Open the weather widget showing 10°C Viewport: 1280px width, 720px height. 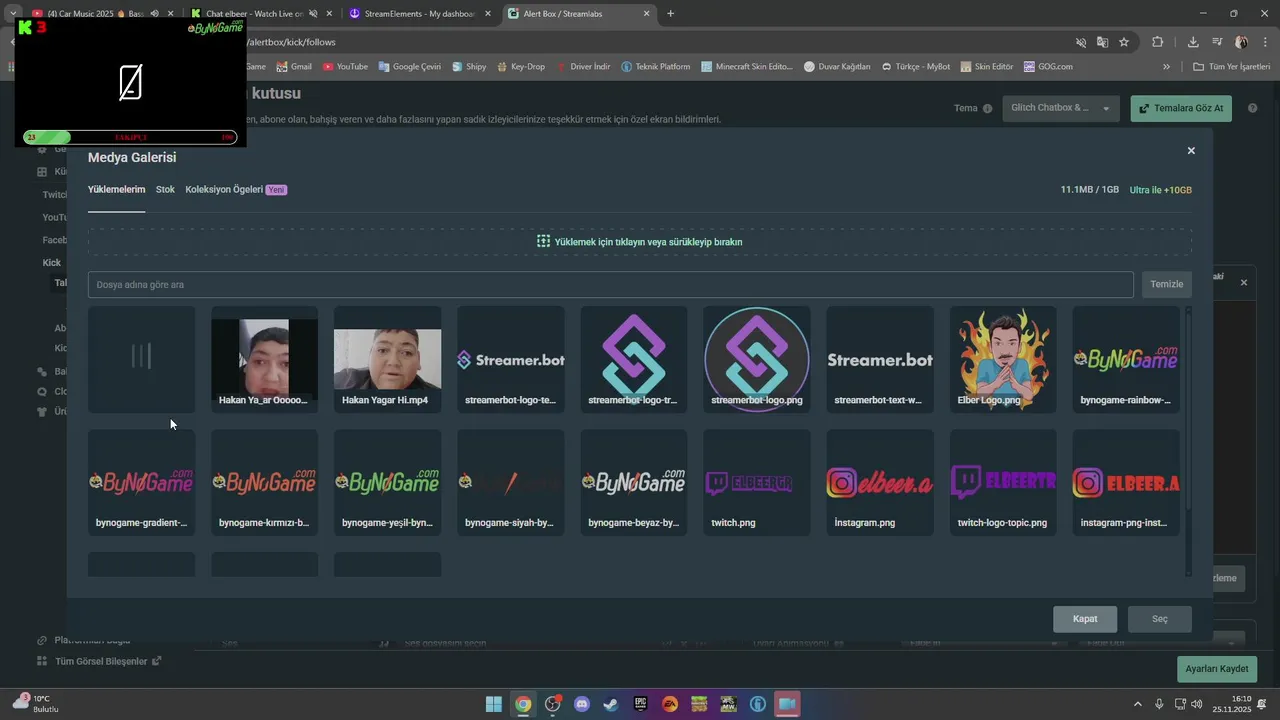click(36, 703)
